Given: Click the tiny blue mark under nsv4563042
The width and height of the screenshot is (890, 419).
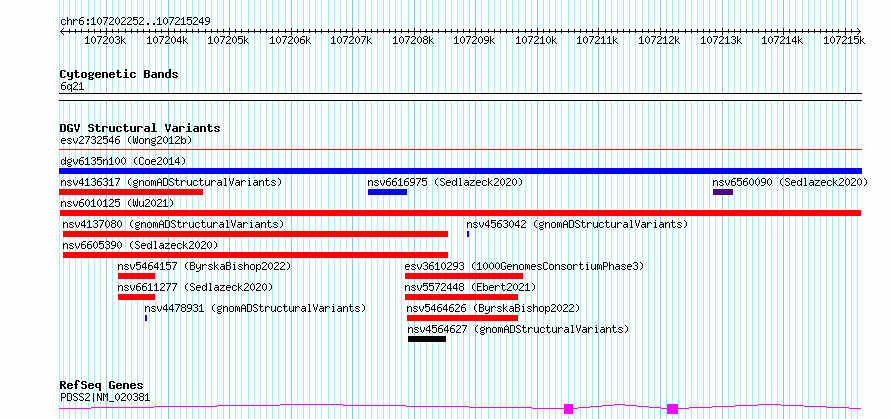Looking at the screenshot, I should [468, 234].
